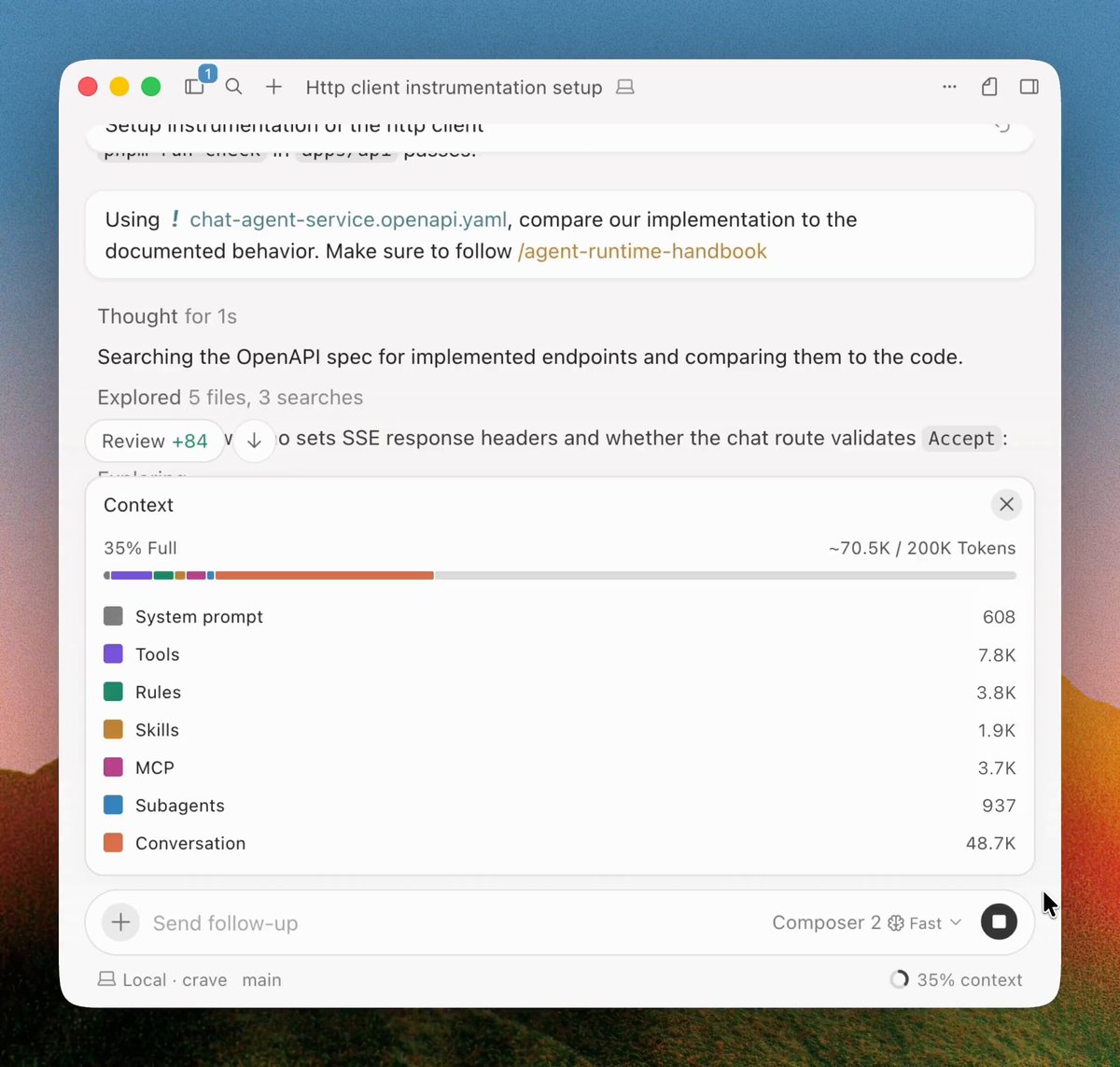Stop generation with the stop button
The width and height of the screenshot is (1120, 1067).
pos(999,922)
